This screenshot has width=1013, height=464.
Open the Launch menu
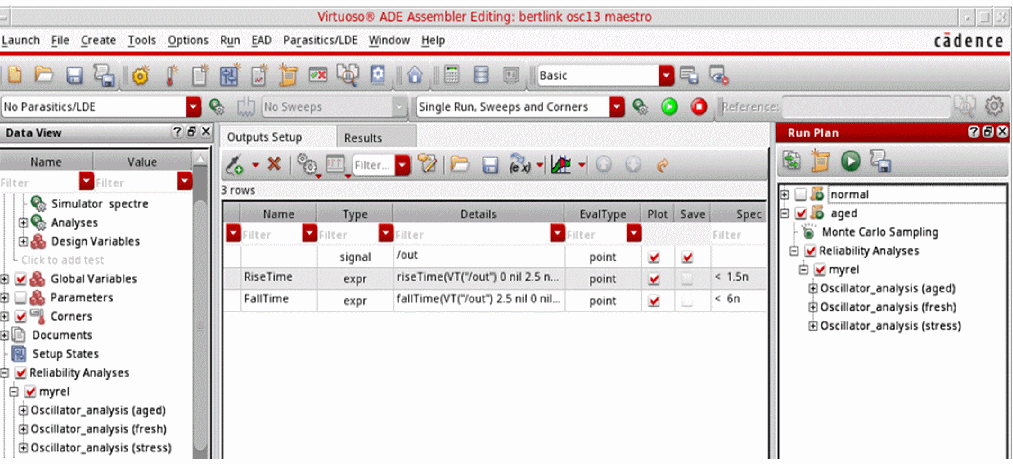(x=21, y=40)
